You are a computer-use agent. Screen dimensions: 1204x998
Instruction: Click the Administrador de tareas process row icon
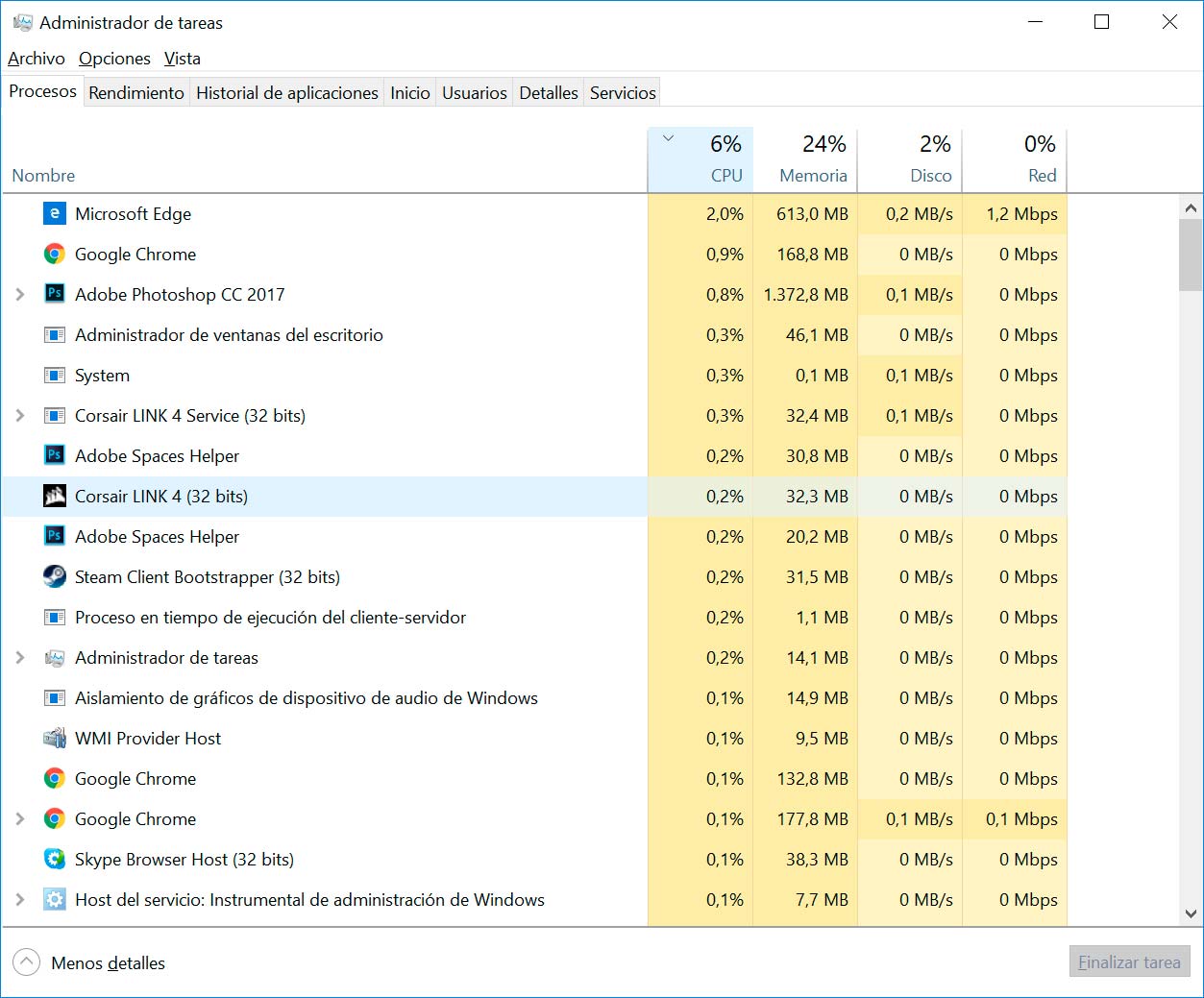55,657
